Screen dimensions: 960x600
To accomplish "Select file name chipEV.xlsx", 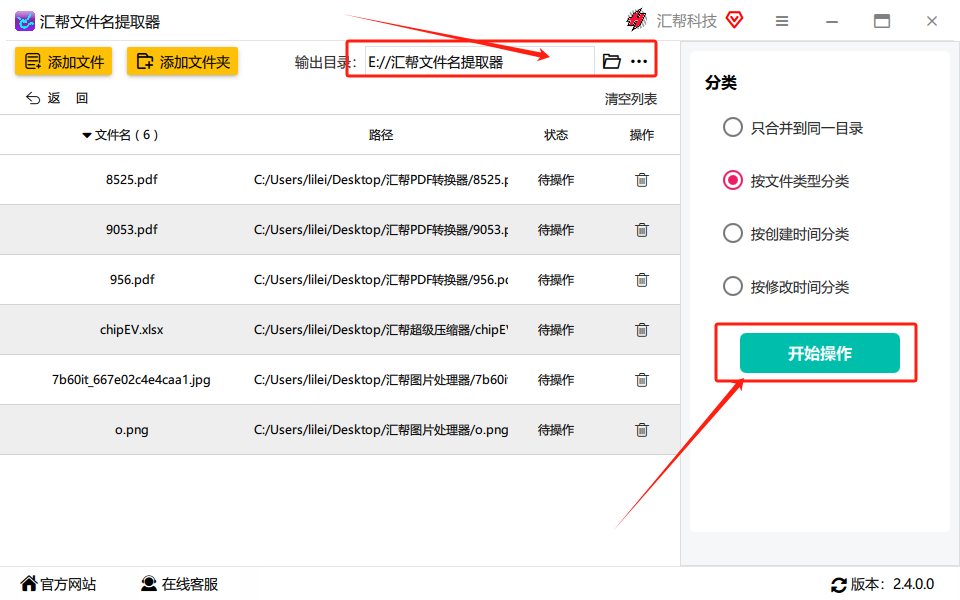I will coord(132,330).
